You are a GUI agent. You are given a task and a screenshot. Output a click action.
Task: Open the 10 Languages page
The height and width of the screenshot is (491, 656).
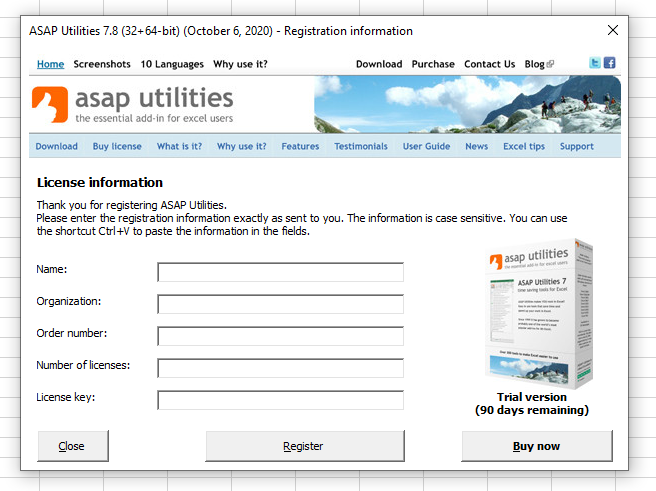click(172, 64)
